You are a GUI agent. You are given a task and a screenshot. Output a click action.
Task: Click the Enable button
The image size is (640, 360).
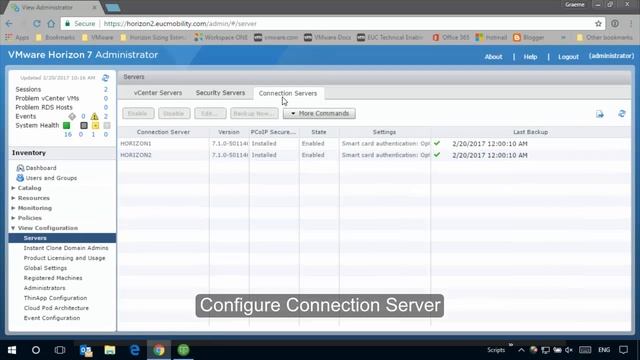(138, 113)
